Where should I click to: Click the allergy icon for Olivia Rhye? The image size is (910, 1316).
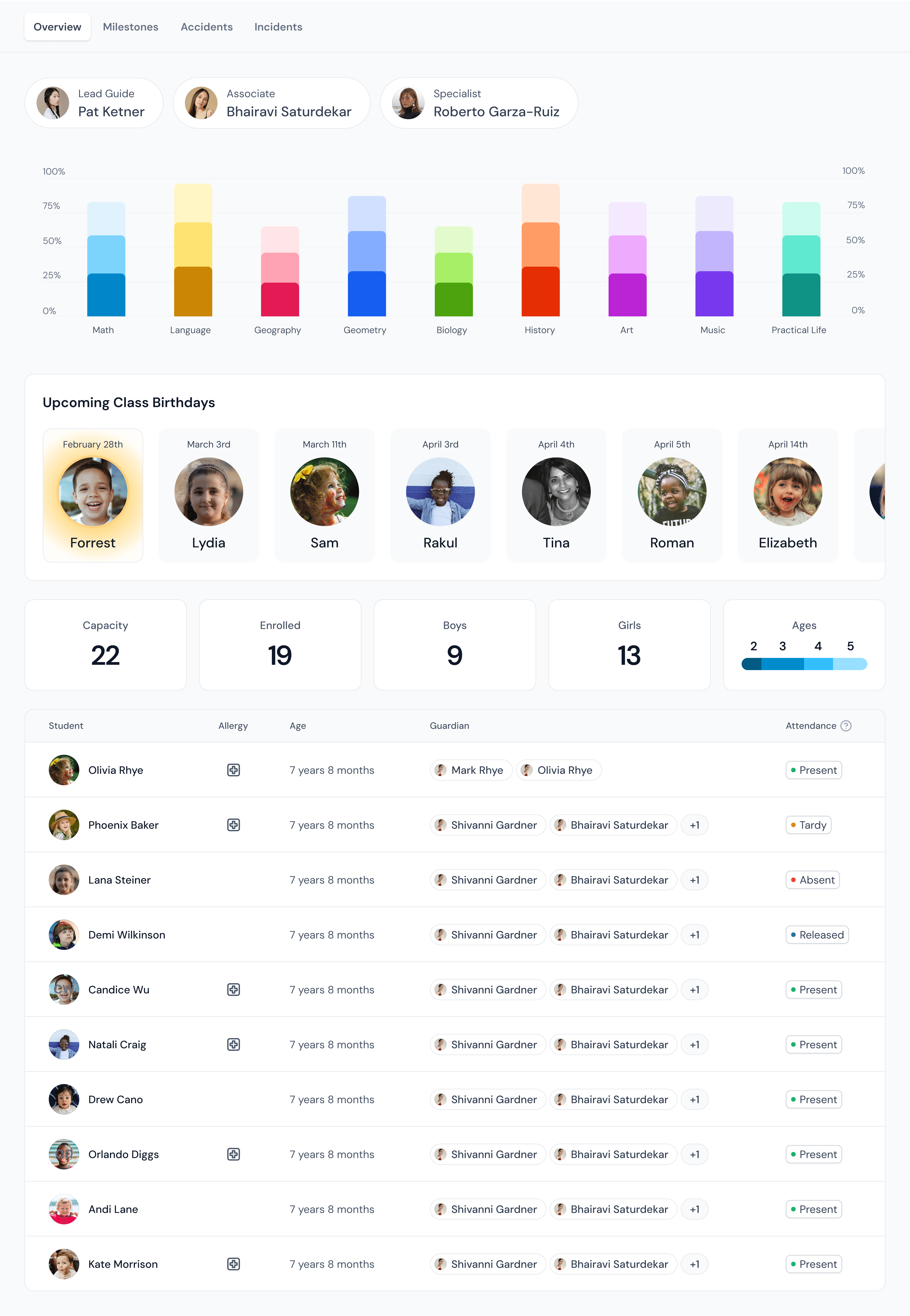click(x=233, y=770)
